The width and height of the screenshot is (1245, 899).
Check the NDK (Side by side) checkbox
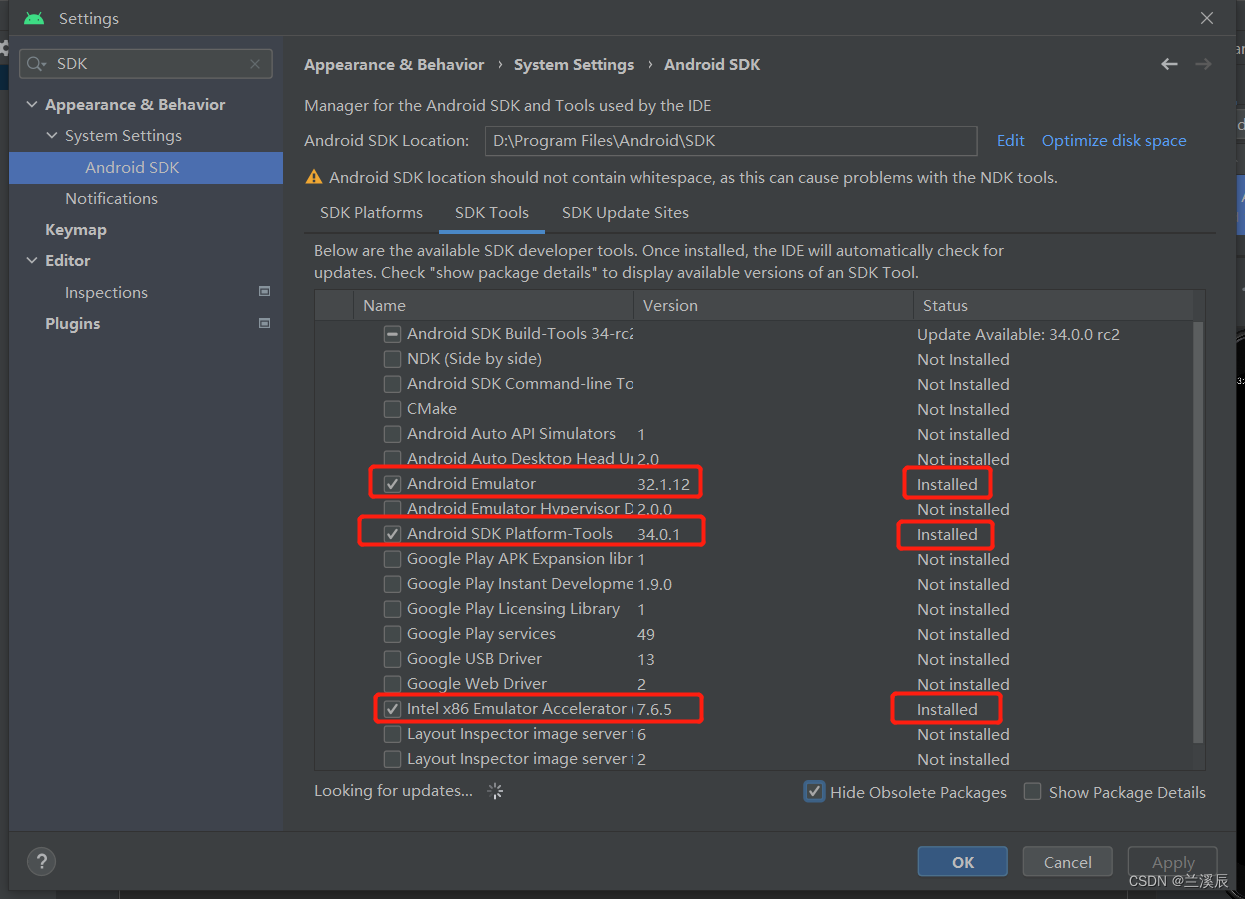pos(392,359)
